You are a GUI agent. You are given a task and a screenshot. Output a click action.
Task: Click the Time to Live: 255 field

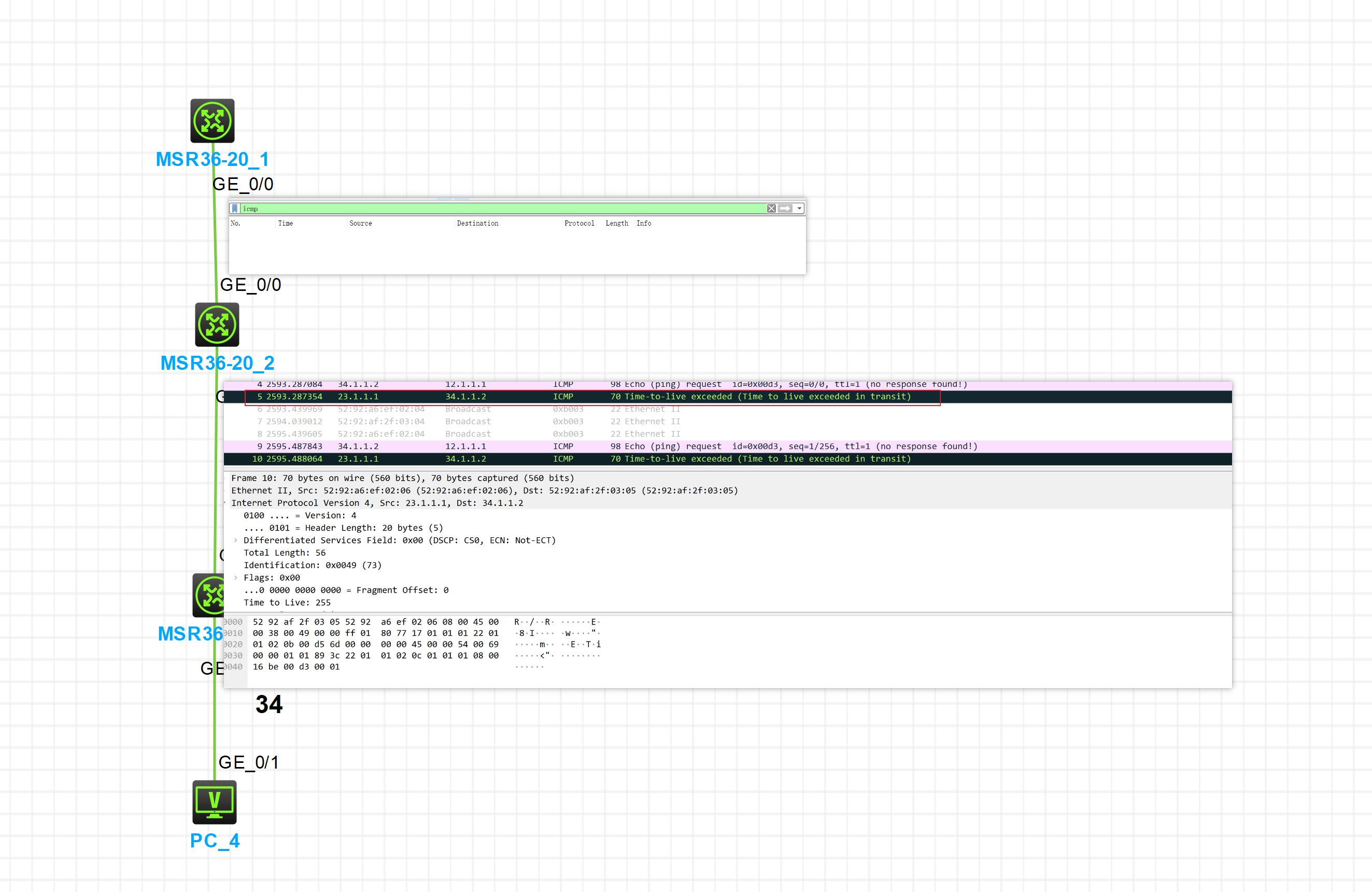(x=287, y=603)
